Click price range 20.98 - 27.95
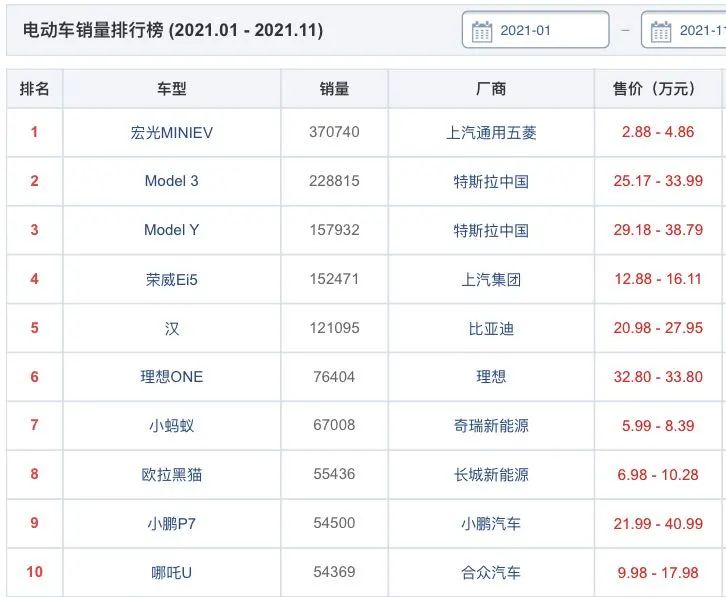The width and height of the screenshot is (726, 597). (x=658, y=328)
